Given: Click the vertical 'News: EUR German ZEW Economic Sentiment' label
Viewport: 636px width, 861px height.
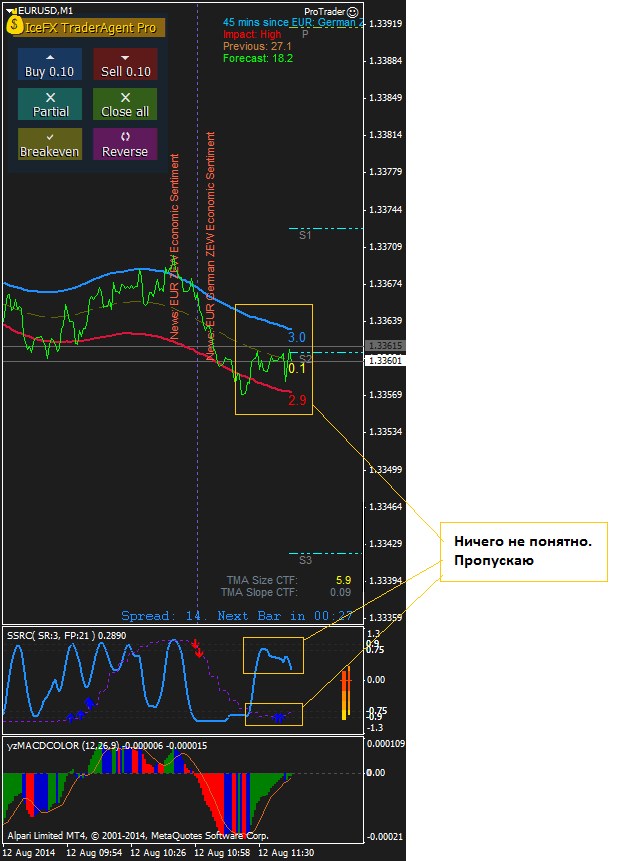Looking at the screenshot, I should [210, 246].
